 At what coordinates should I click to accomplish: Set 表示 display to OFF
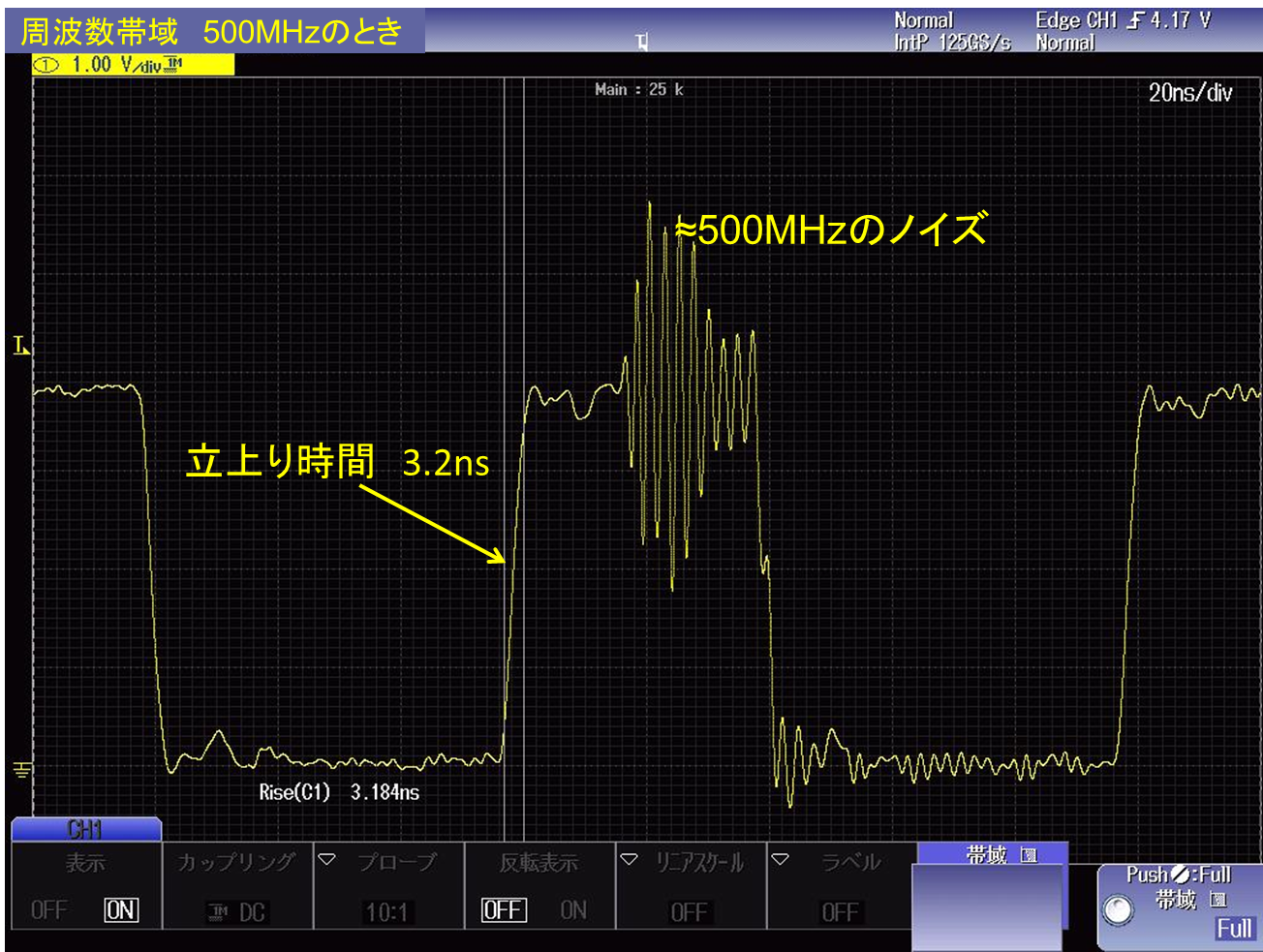(x=48, y=910)
